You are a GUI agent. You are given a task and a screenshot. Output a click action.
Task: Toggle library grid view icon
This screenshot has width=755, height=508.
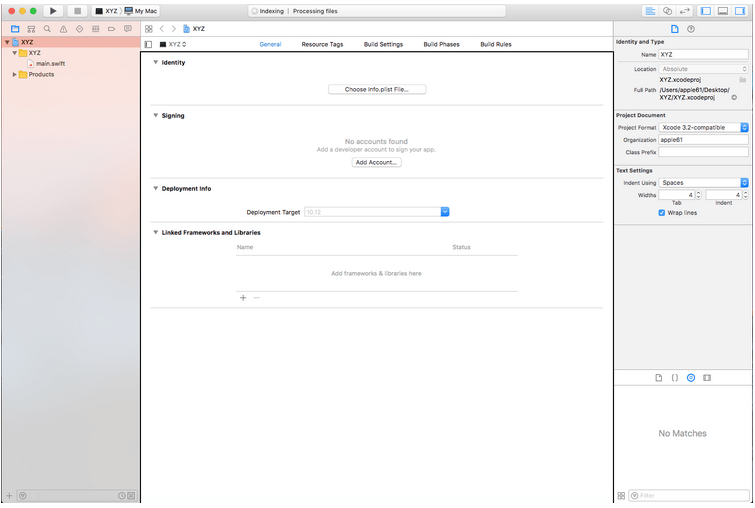(x=621, y=495)
